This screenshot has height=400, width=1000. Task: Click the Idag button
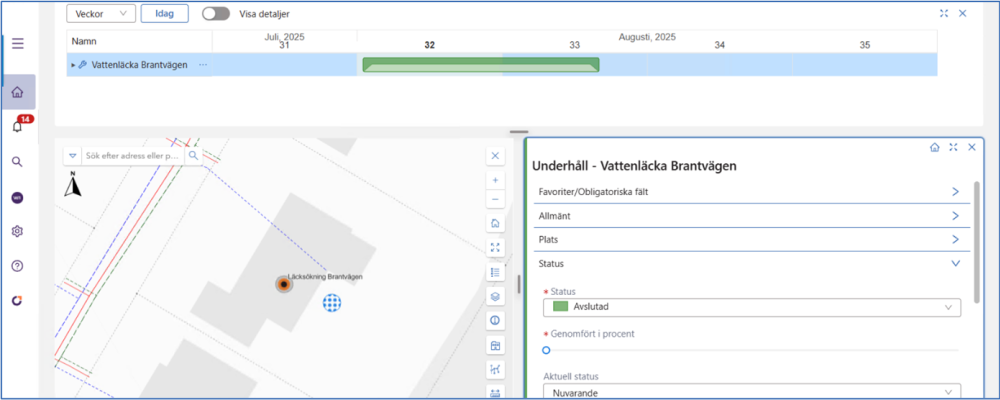tap(165, 14)
